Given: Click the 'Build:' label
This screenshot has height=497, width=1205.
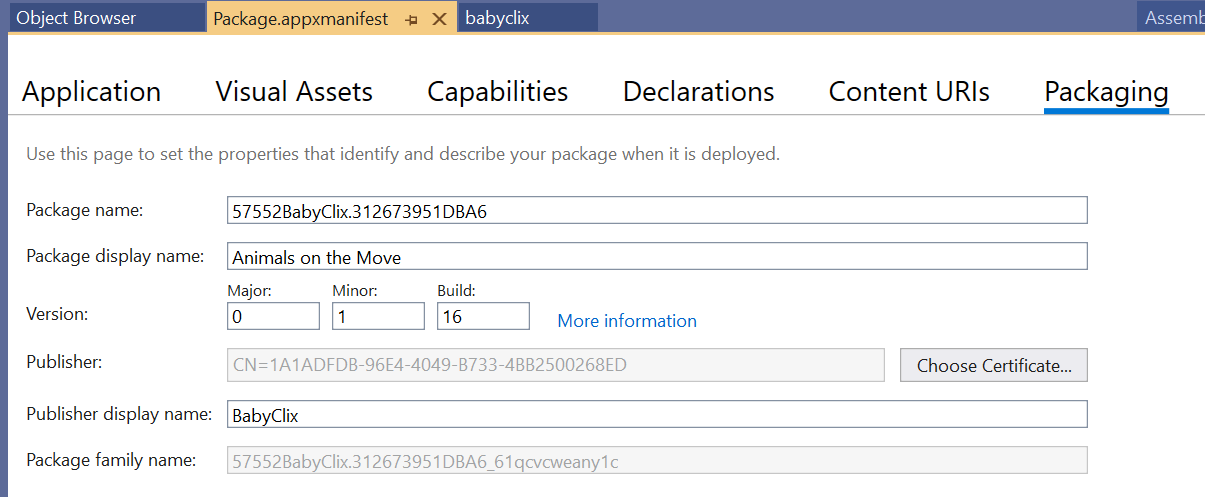Looking at the screenshot, I should pyautogui.click(x=456, y=291).
